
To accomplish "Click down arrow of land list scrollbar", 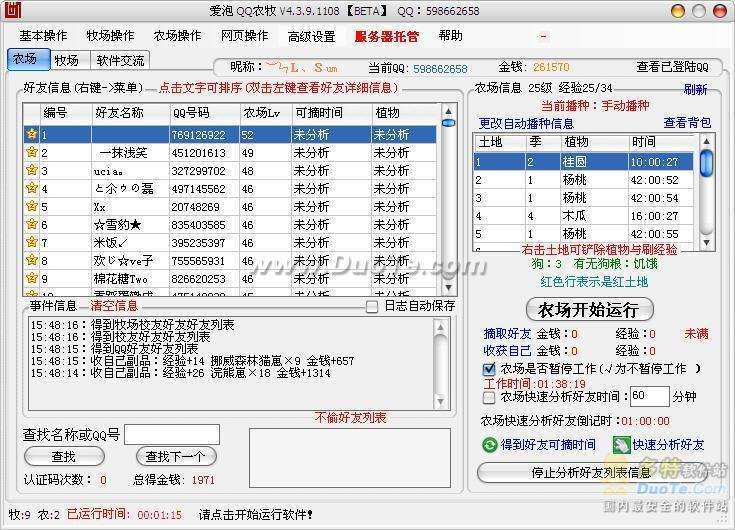I will 706,242.
